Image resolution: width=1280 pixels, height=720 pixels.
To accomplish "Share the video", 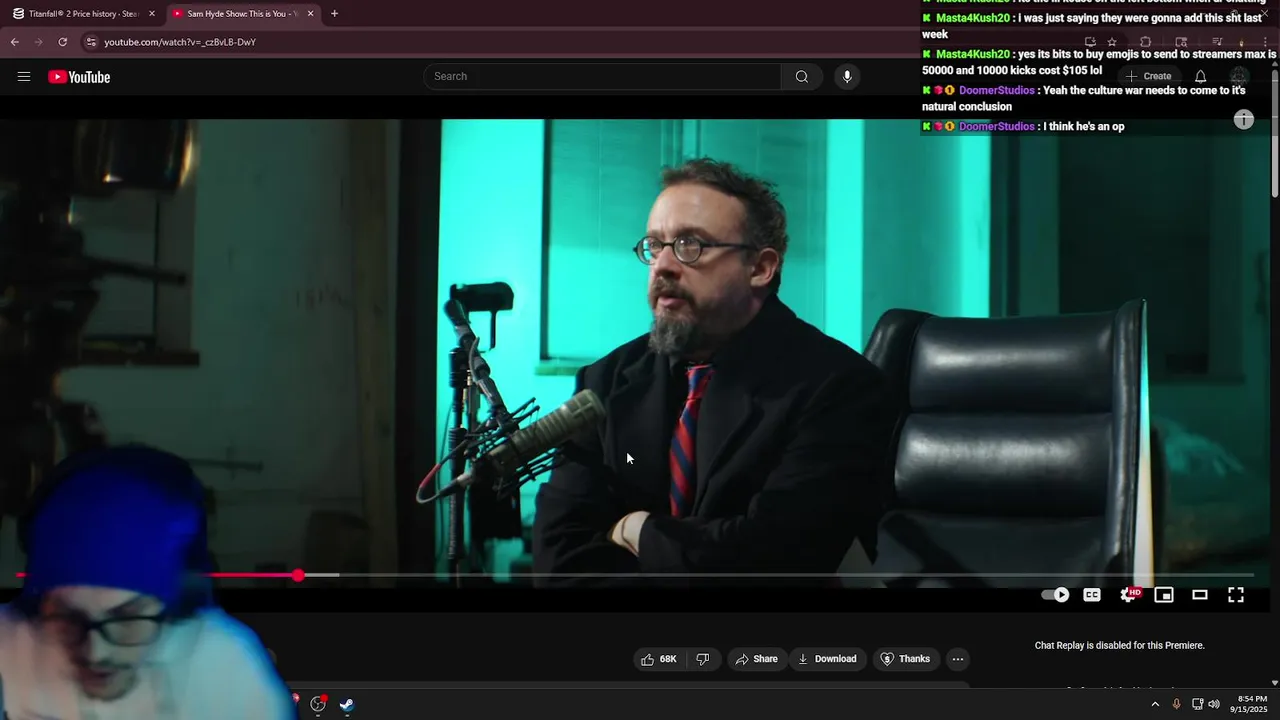I will point(756,659).
